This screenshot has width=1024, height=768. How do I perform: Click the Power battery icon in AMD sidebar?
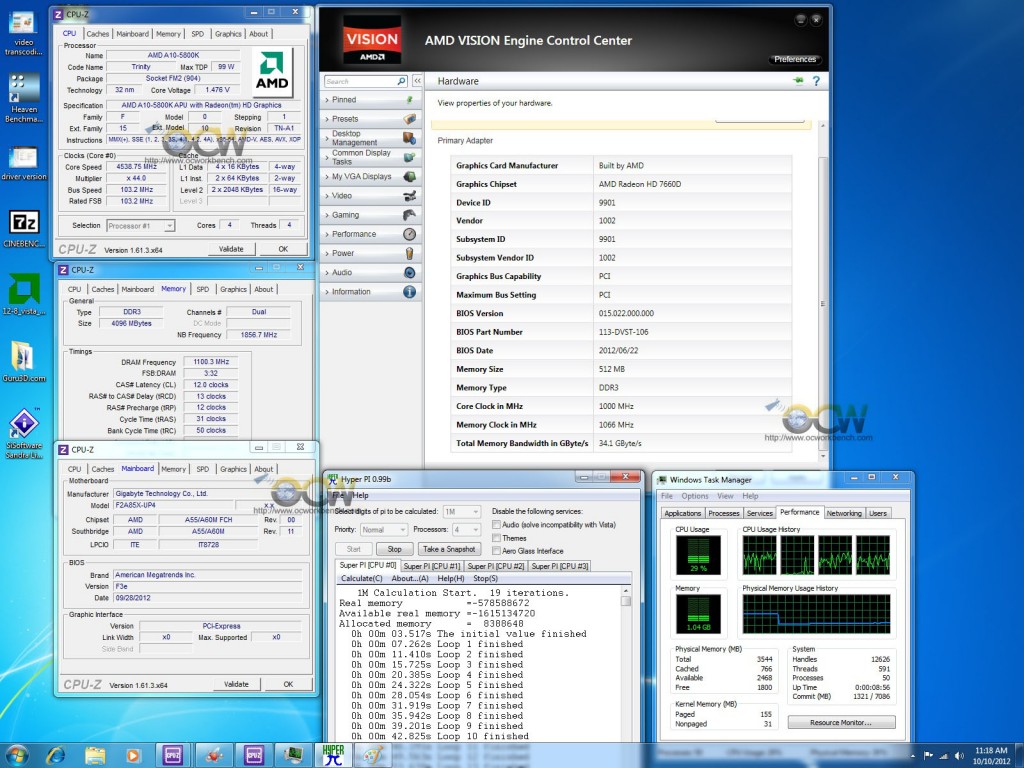pyautogui.click(x=409, y=253)
